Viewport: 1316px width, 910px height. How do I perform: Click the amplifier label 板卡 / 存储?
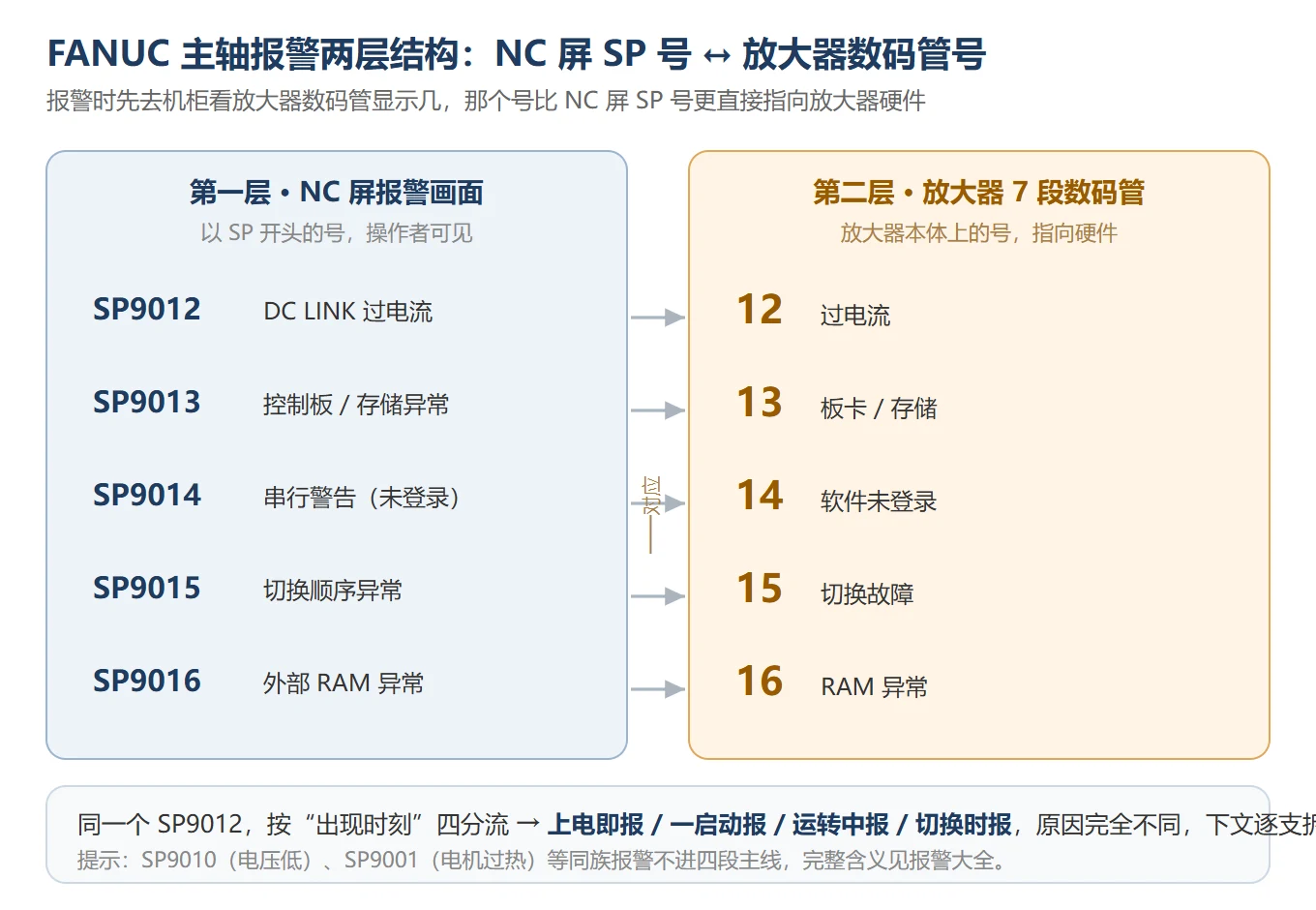point(879,409)
